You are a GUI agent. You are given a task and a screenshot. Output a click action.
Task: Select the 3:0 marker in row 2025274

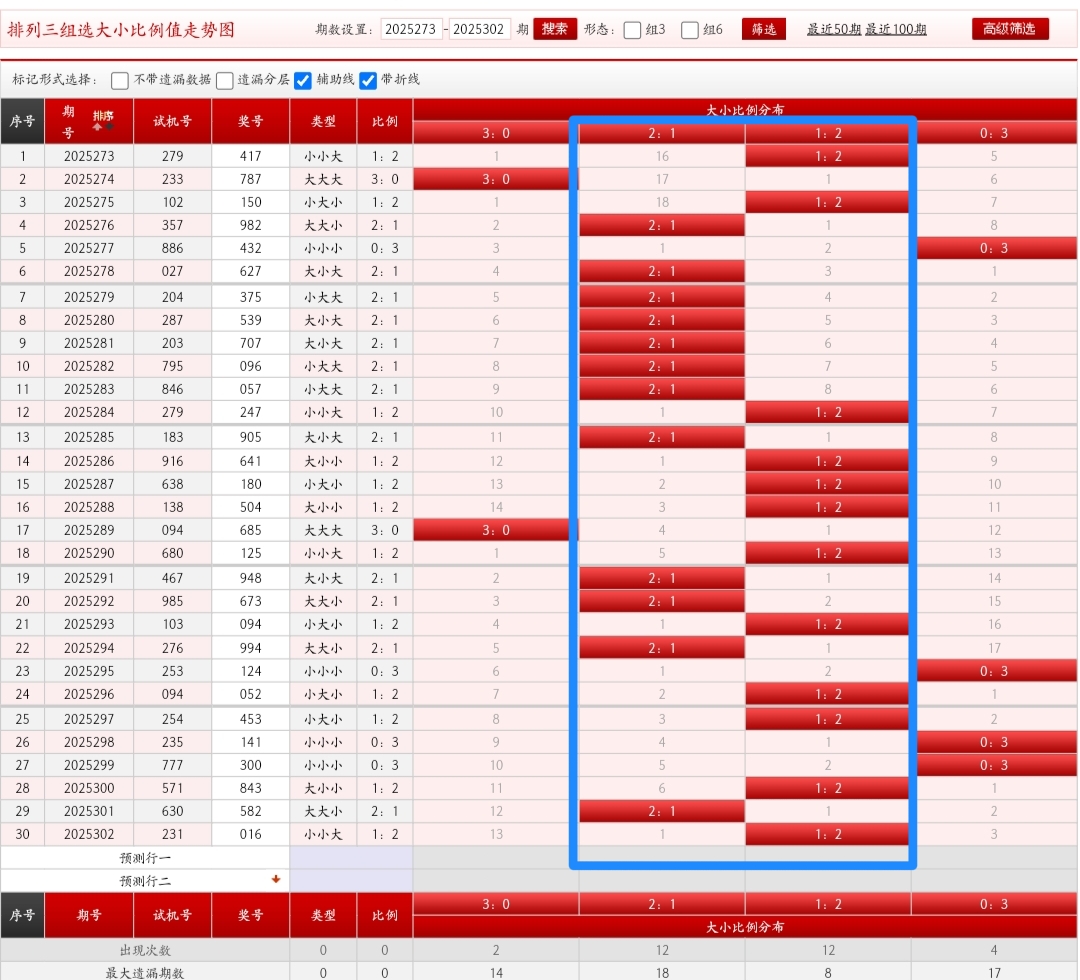click(x=495, y=179)
